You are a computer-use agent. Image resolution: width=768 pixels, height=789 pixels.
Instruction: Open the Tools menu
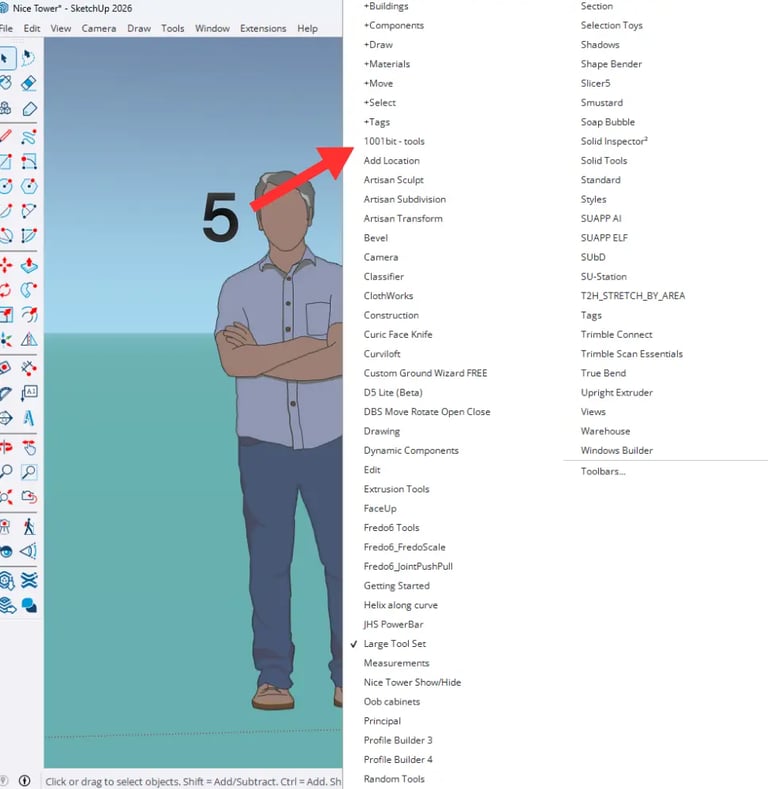173,28
